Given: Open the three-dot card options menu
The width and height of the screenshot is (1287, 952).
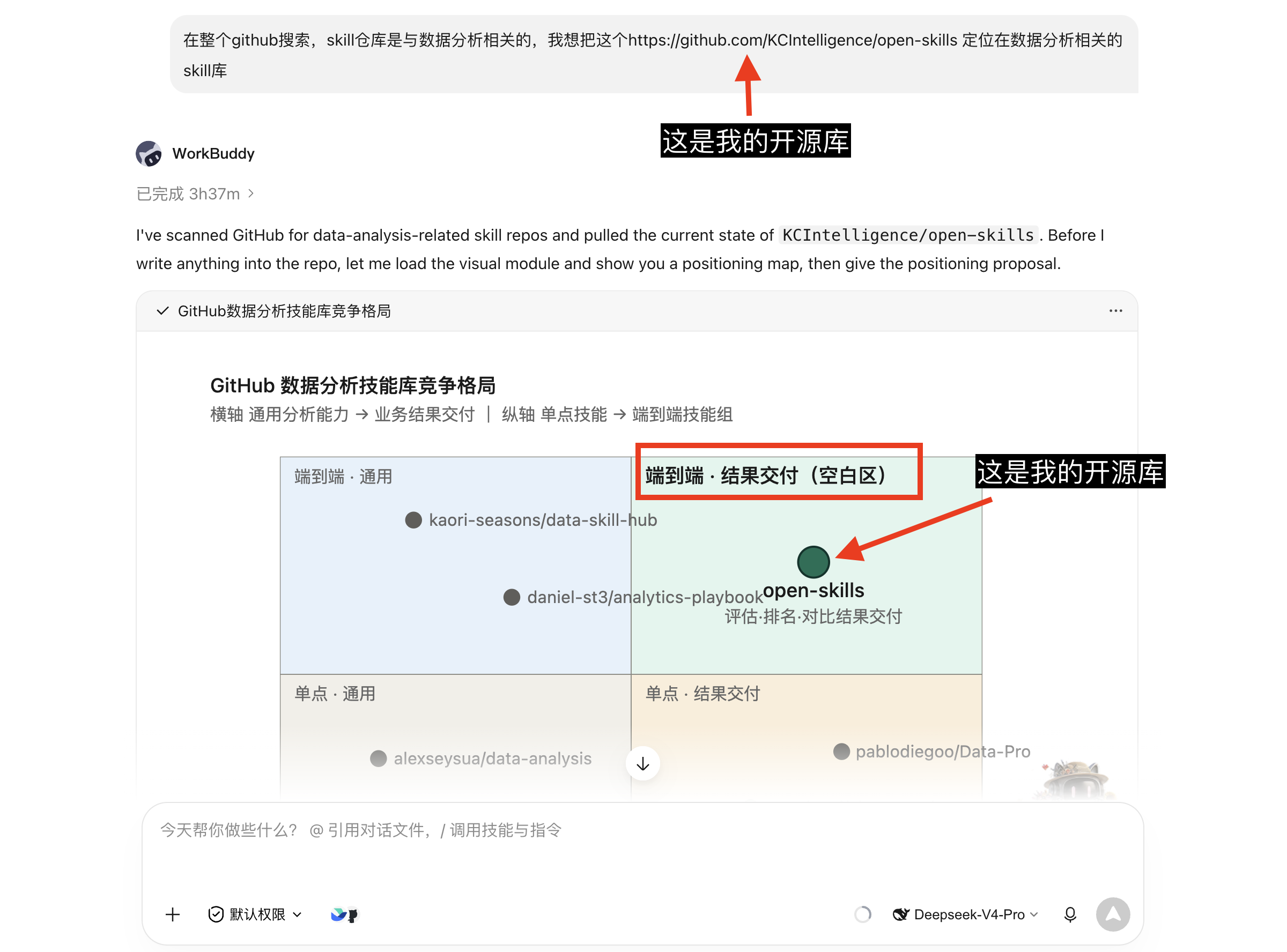Looking at the screenshot, I should click(x=1115, y=311).
